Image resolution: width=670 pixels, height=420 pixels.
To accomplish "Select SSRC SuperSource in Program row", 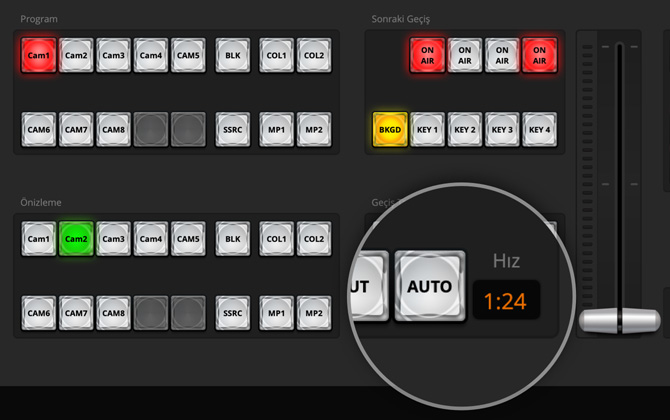I will [233, 129].
